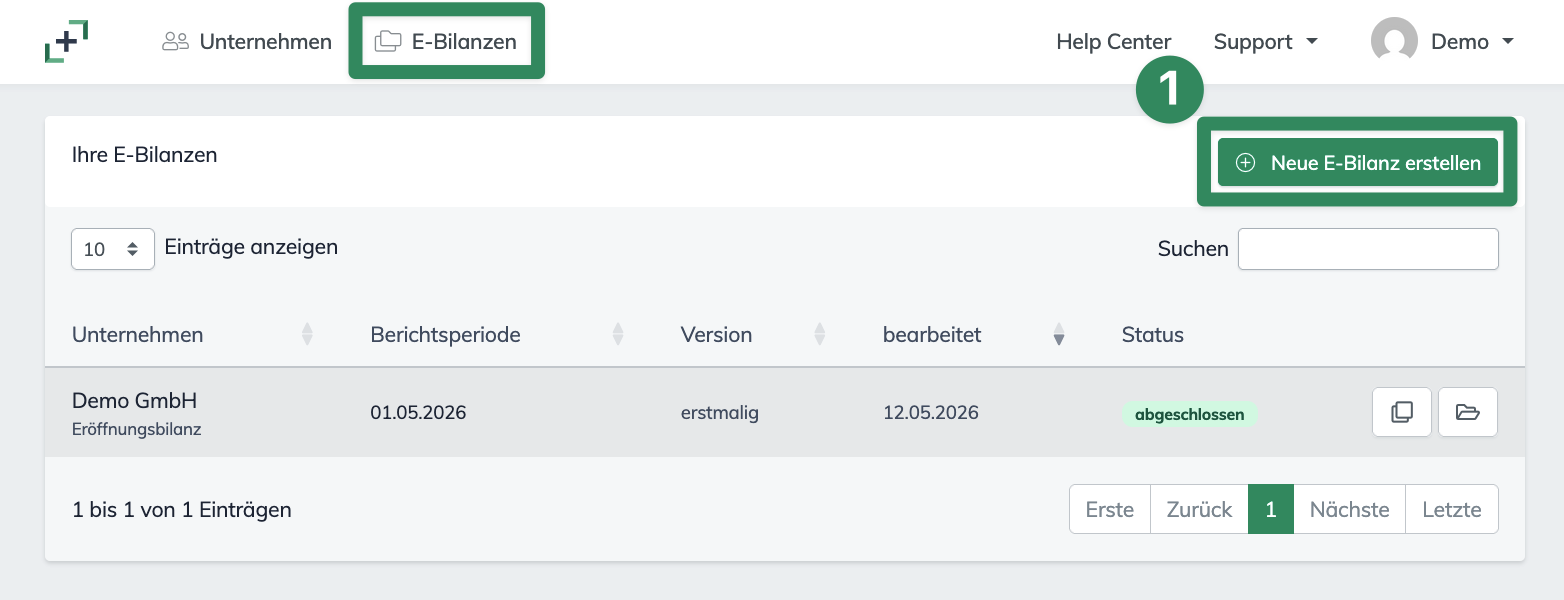Click the Zurück pagination button
This screenshot has width=1564, height=600.
[x=1199, y=509]
